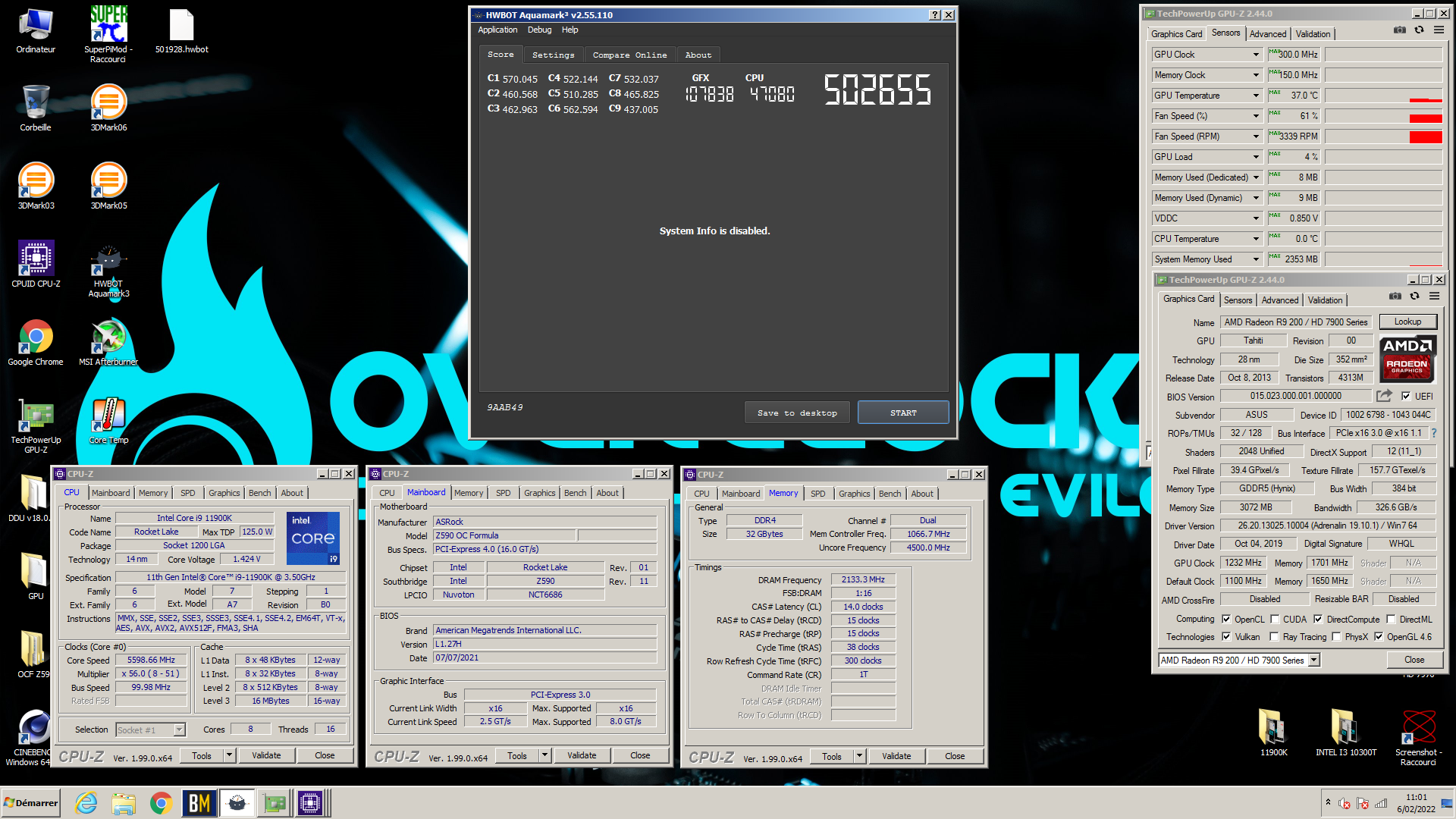Open Internet Explorer from the taskbar
The image size is (1456, 819).
coord(86,803)
